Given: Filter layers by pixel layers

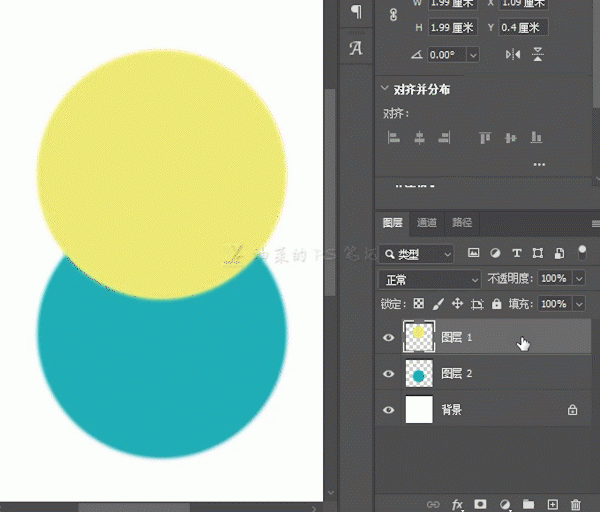Looking at the screenshot, I should [473, 253].
